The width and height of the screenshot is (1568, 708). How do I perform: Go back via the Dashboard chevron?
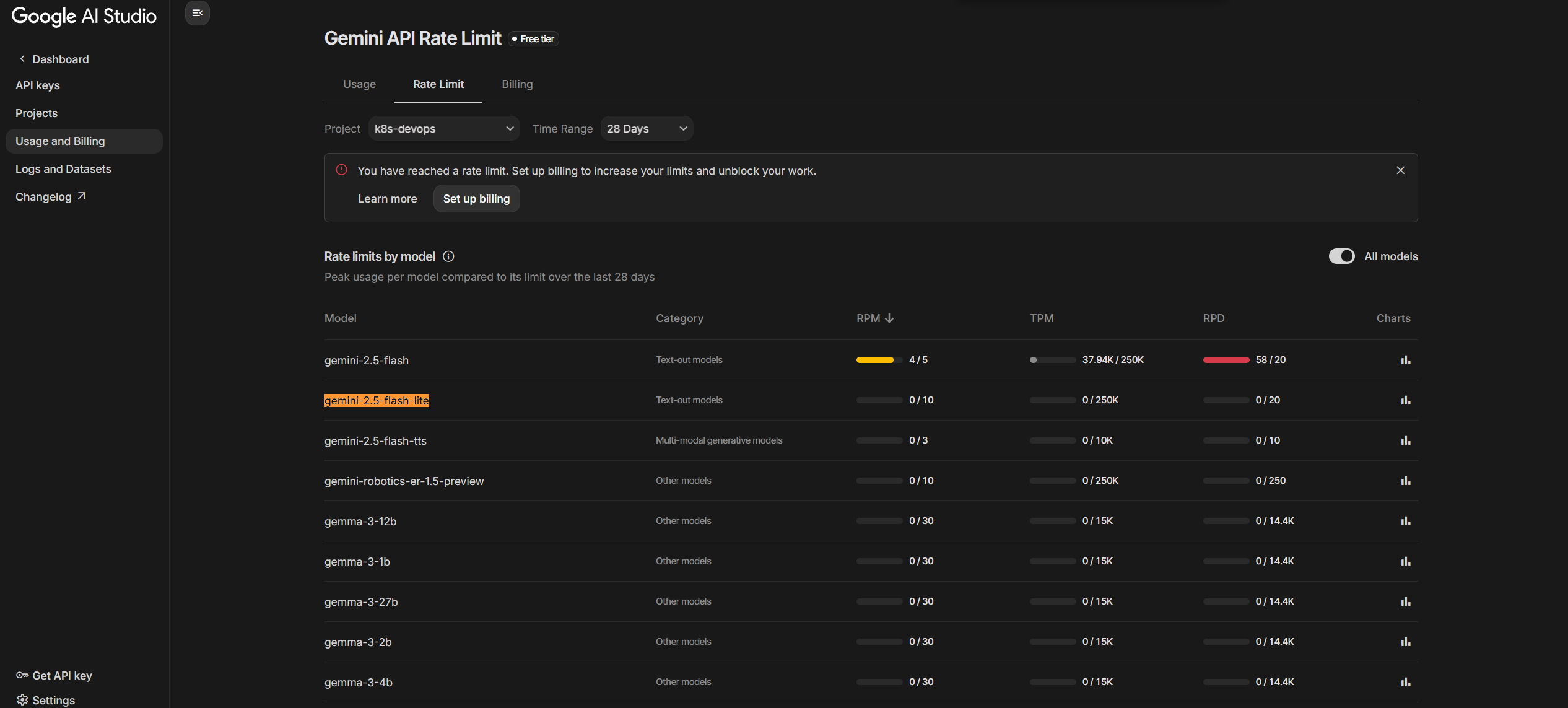click(22, 59)
